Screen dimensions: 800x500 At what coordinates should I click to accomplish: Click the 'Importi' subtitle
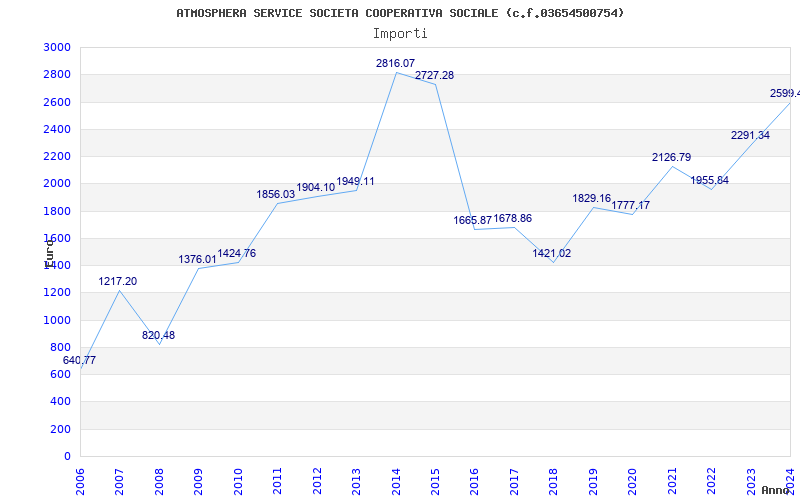point(400,34)
